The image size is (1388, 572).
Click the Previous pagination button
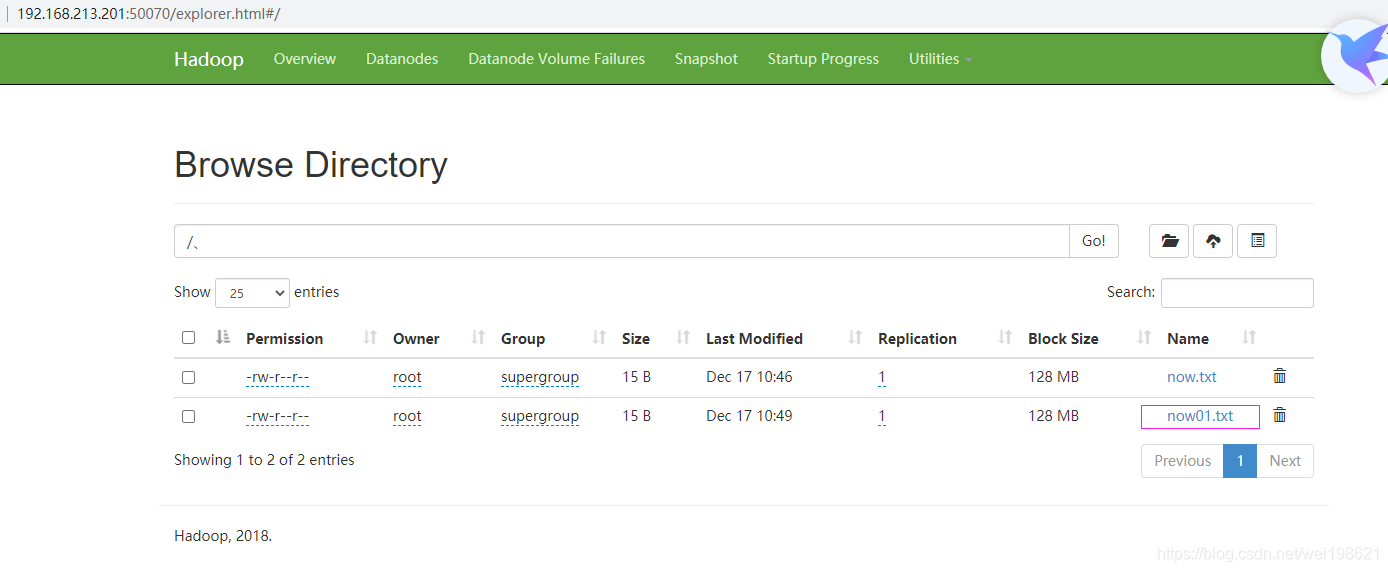(1182, 461)
